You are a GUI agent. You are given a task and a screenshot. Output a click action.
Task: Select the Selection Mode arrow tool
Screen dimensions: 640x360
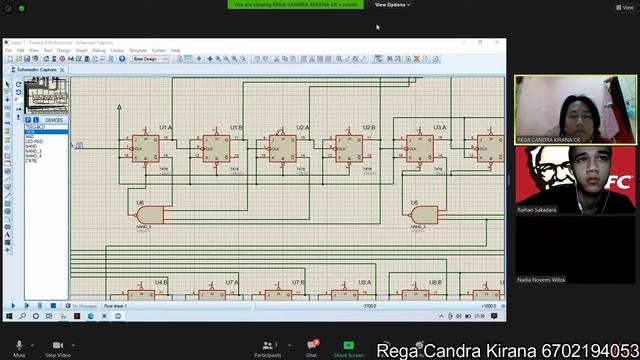coord(7,84)
